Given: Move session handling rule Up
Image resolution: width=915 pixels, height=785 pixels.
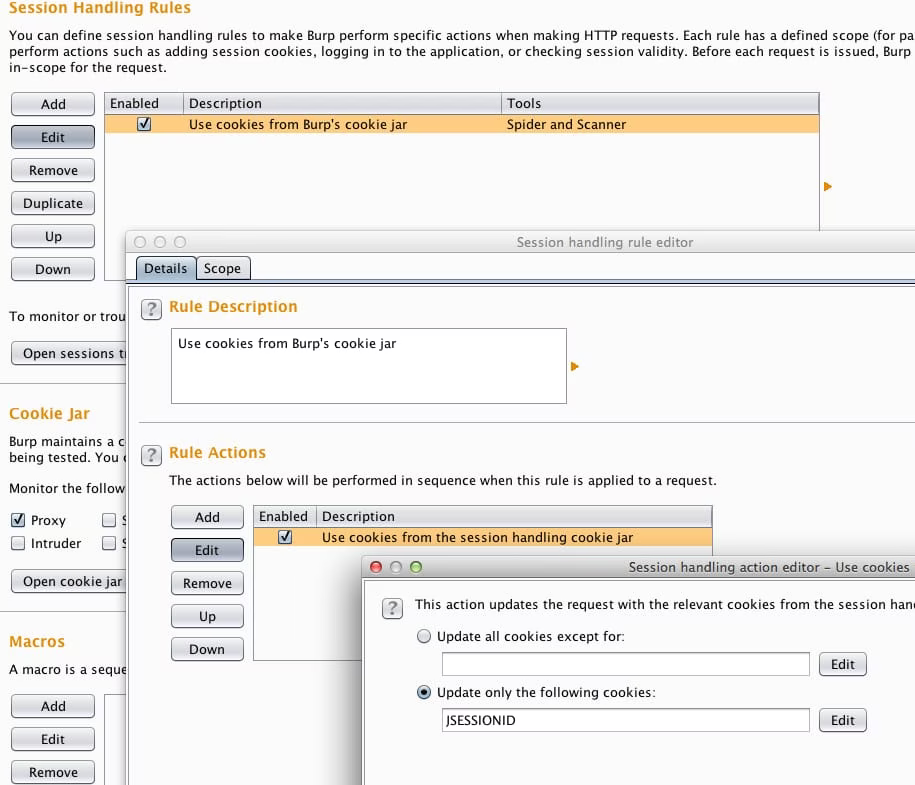Looking at the screenshot, I should pos(53,236).
